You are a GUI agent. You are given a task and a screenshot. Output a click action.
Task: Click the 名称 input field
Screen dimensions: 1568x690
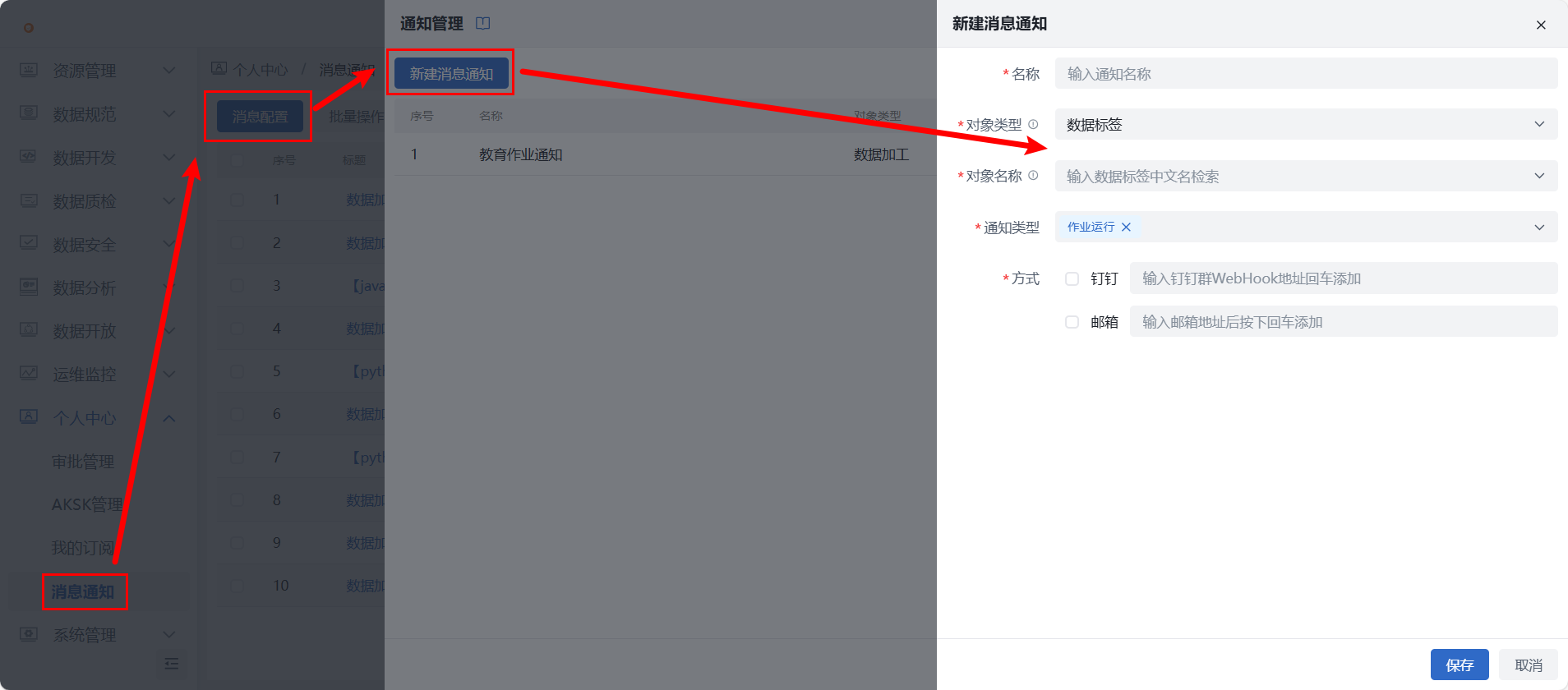[1306, 73]
